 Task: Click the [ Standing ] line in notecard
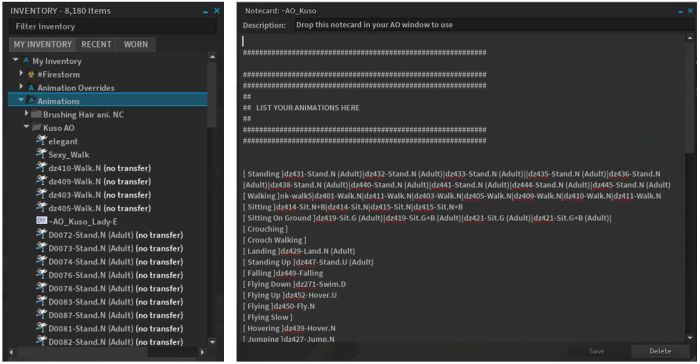(x=457, y=179)
